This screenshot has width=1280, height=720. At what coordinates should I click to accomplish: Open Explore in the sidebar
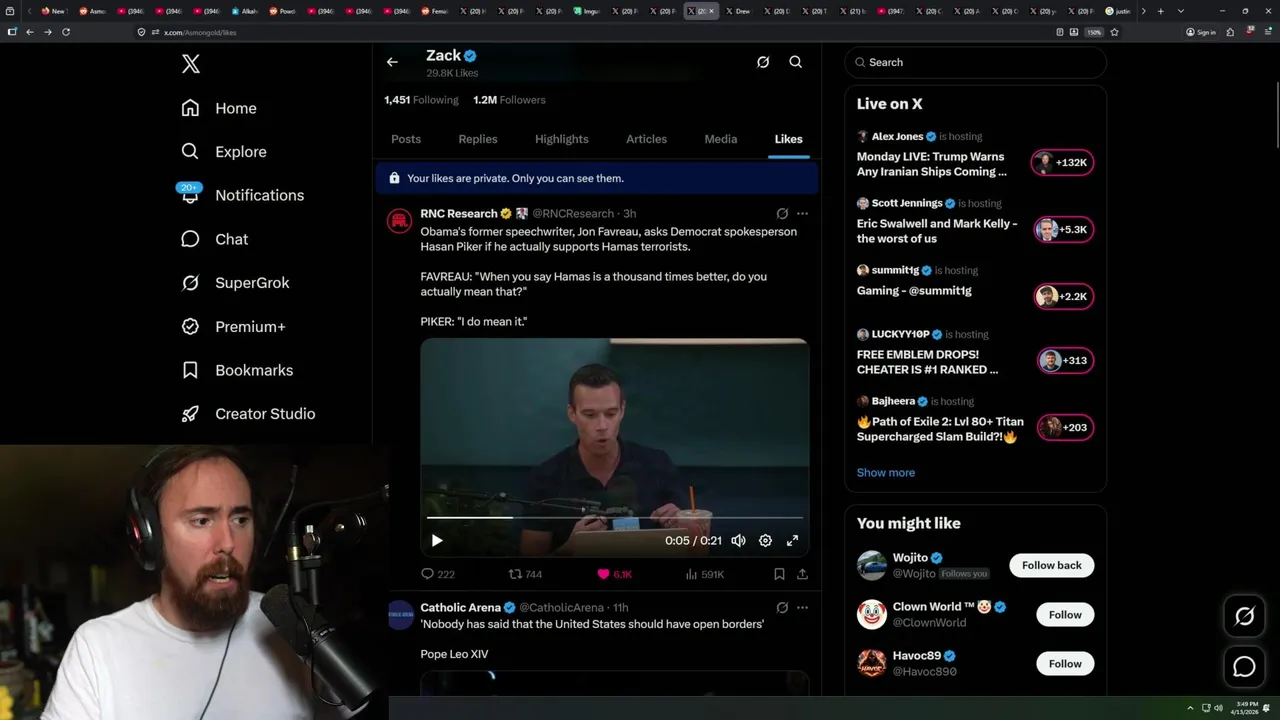coord(224,152)
